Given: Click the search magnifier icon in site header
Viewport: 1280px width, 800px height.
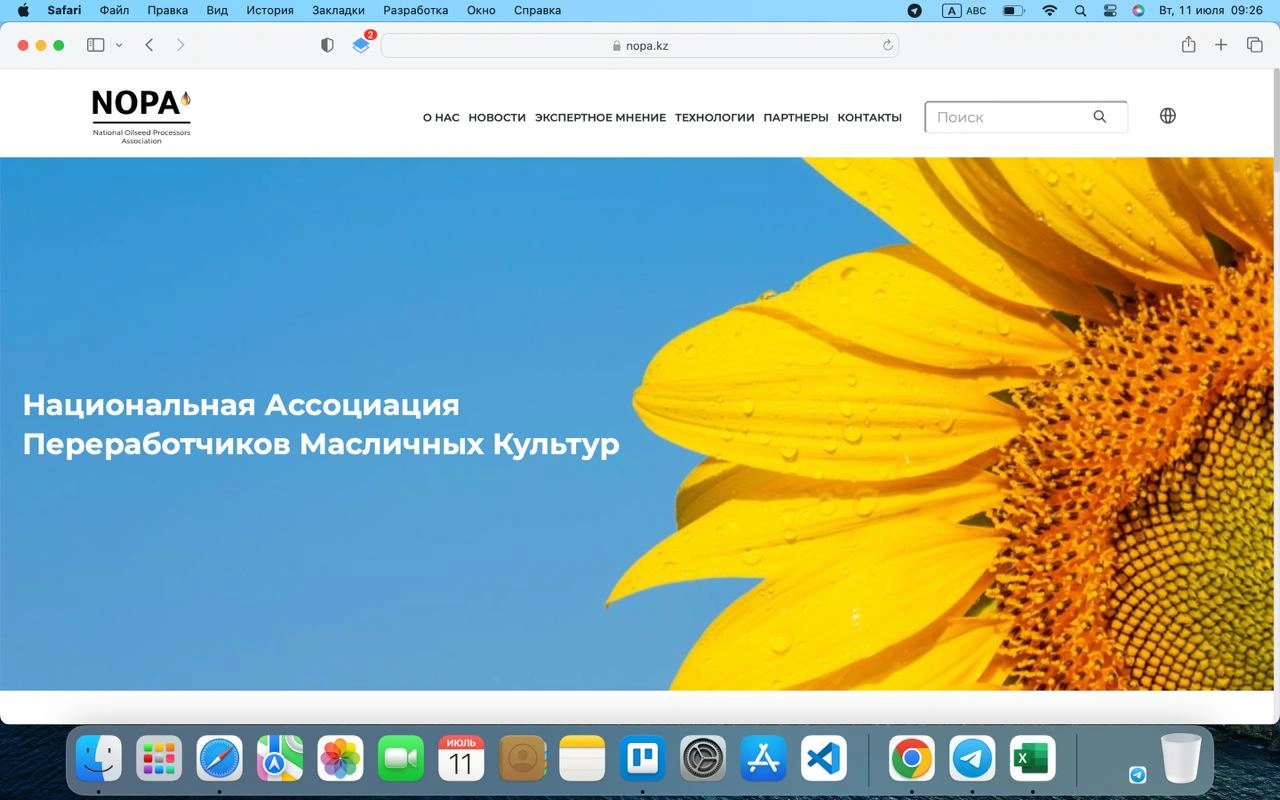Looking at the screenshot, I should pyautogui.click(x=1100, y=117).
